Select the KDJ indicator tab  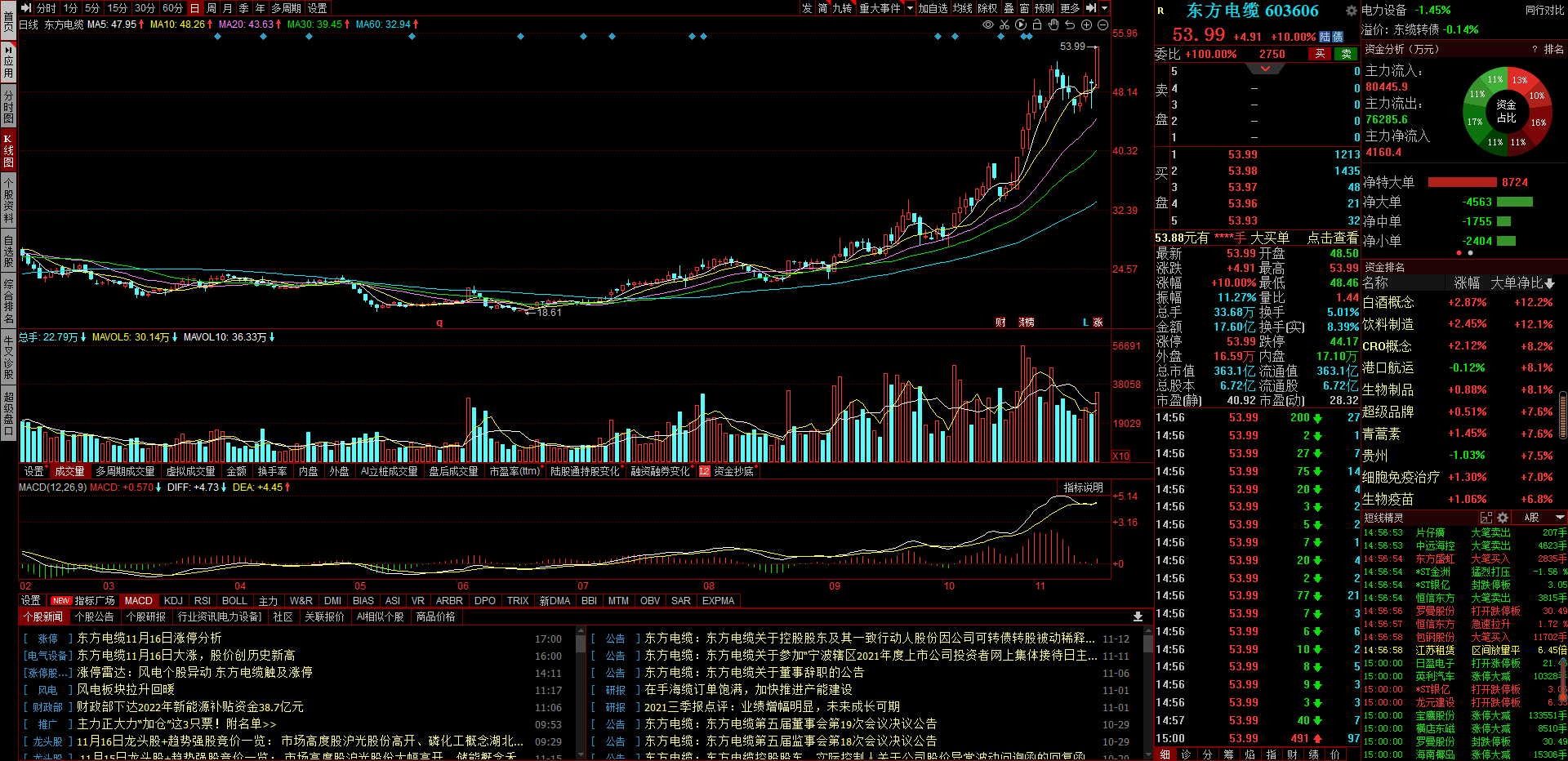click(x=173, y=600)
